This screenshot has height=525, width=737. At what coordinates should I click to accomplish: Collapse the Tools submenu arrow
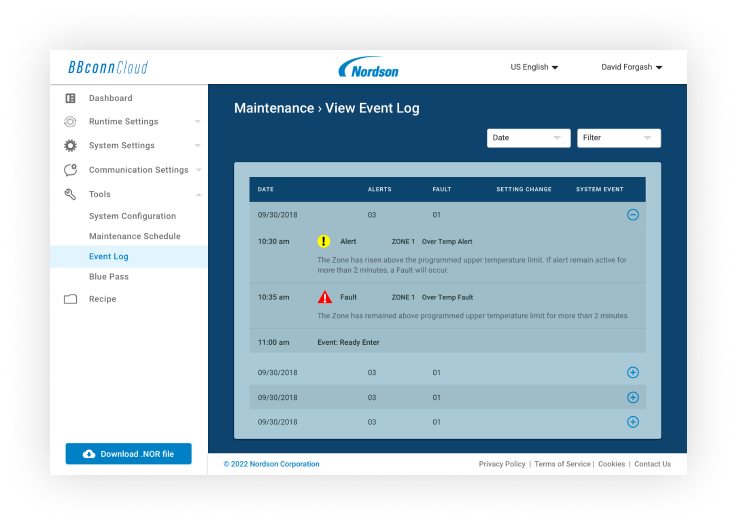pyautogui.click(x=198, y=194)
